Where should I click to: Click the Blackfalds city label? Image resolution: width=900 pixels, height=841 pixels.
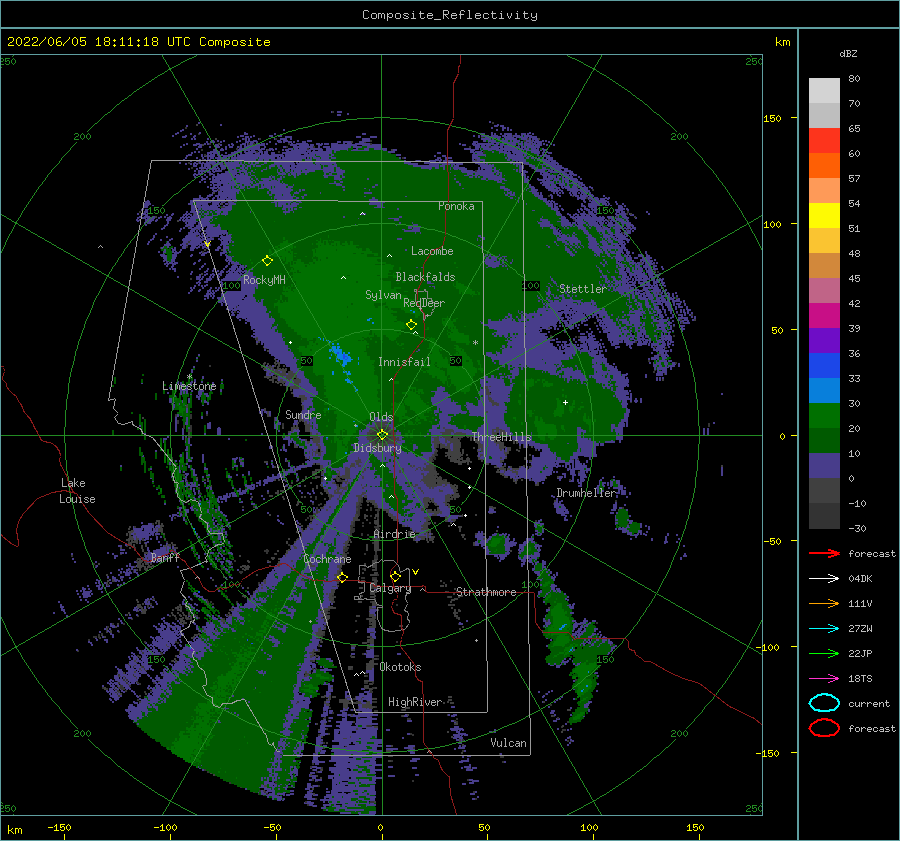(425, 277)
